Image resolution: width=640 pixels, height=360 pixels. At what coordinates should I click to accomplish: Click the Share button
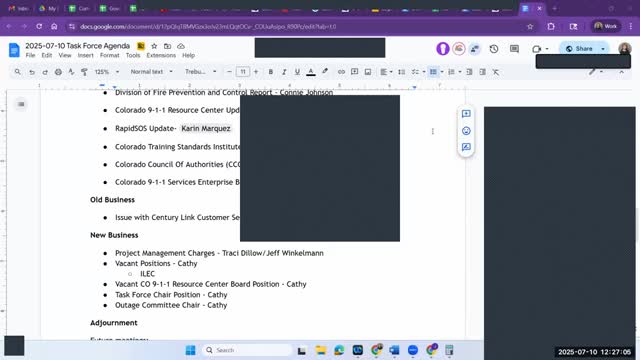pos(579,49)
